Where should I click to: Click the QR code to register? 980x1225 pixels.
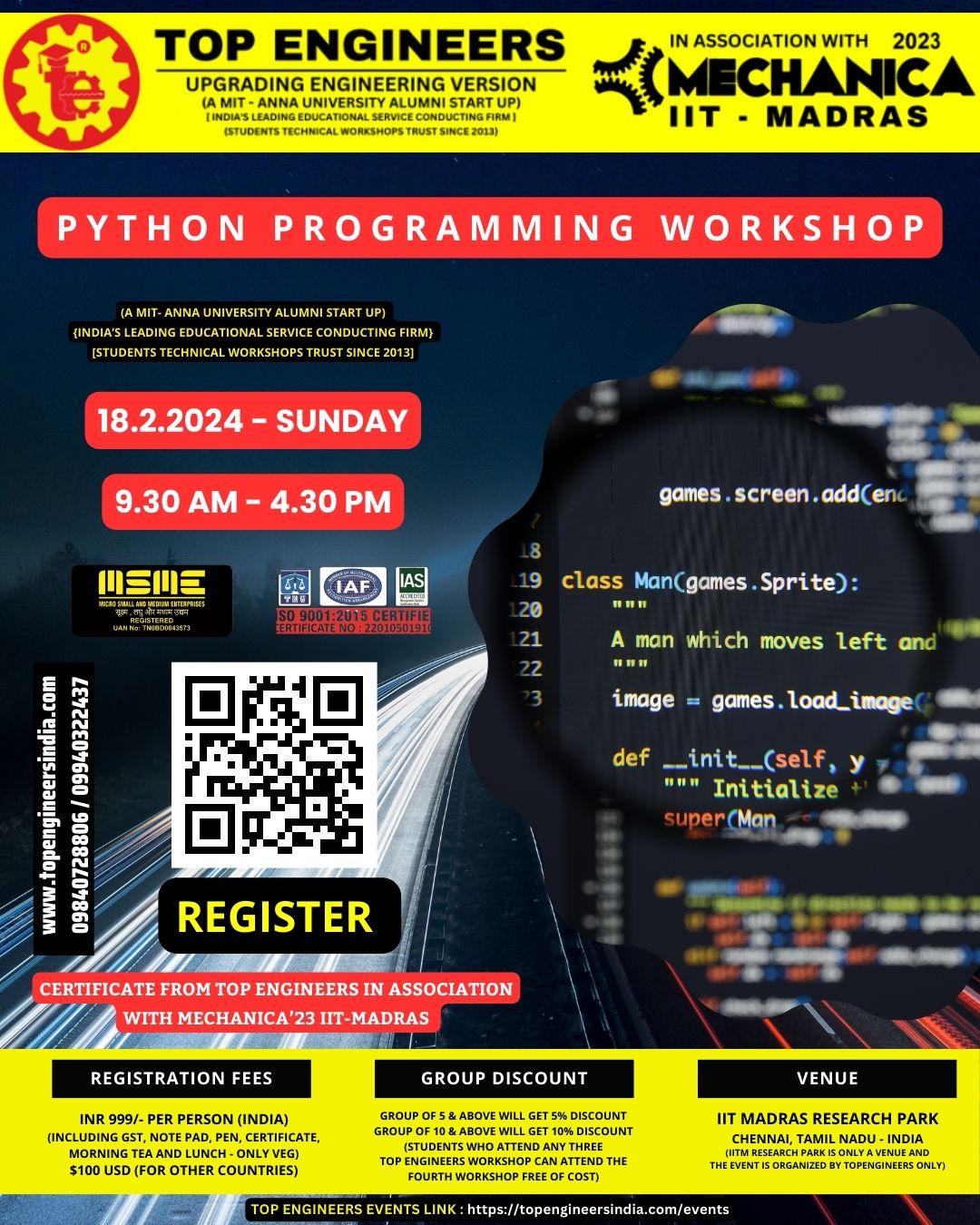pyautogui.click(x=274, y=764)
